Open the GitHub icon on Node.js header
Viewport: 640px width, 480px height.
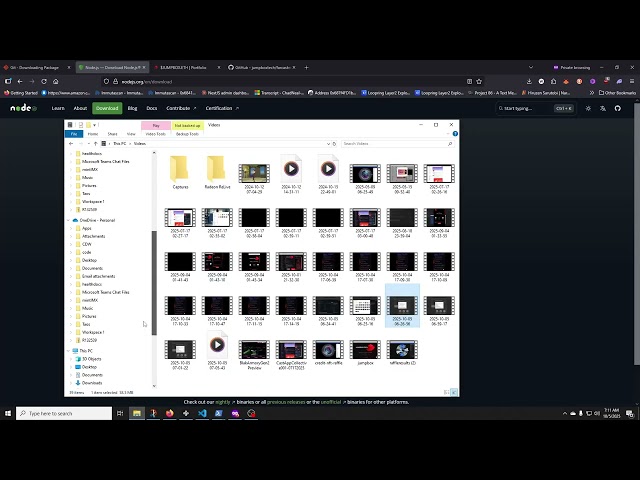coord(618,108)
